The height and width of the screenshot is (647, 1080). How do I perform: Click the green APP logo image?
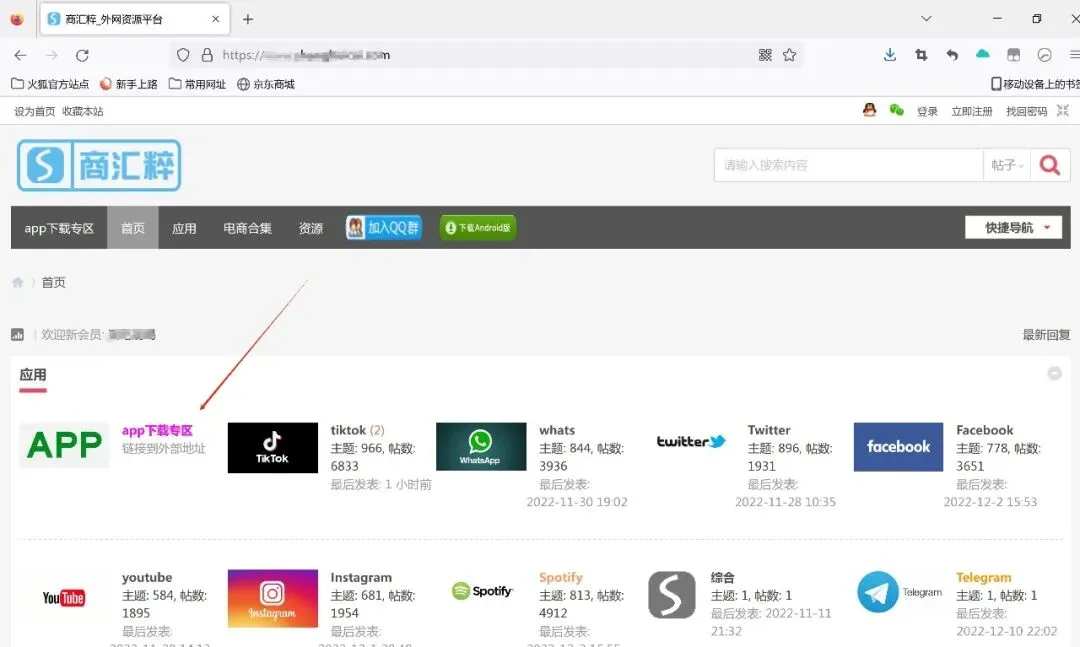64,445
